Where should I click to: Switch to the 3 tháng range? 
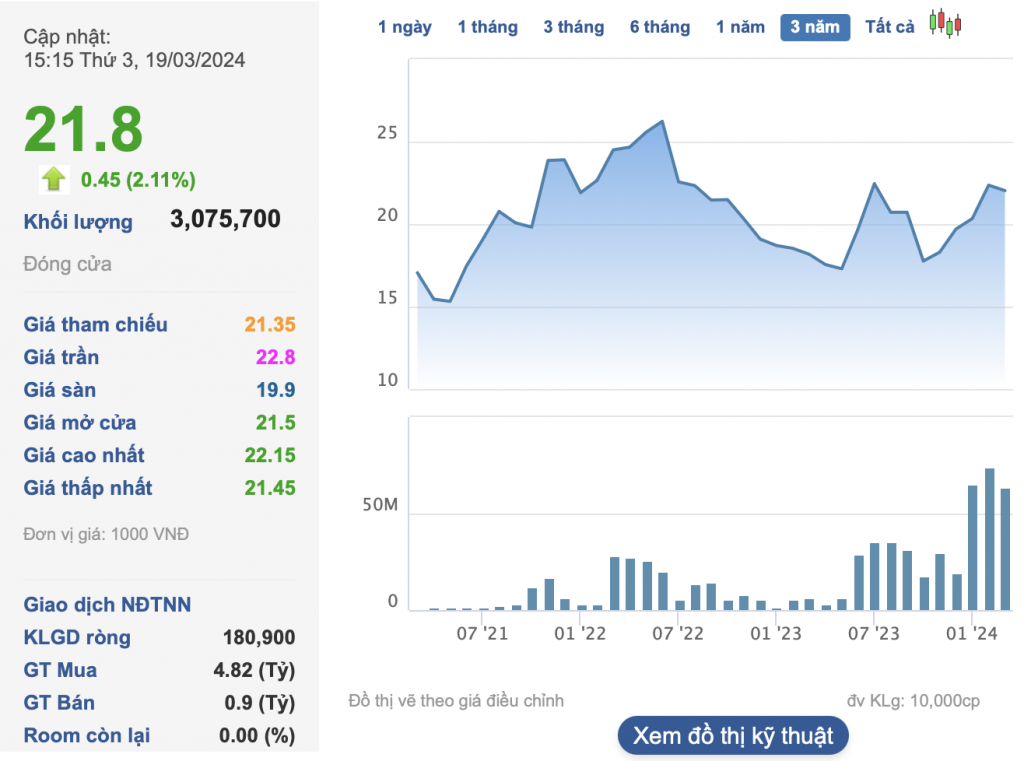pos(573,27)
